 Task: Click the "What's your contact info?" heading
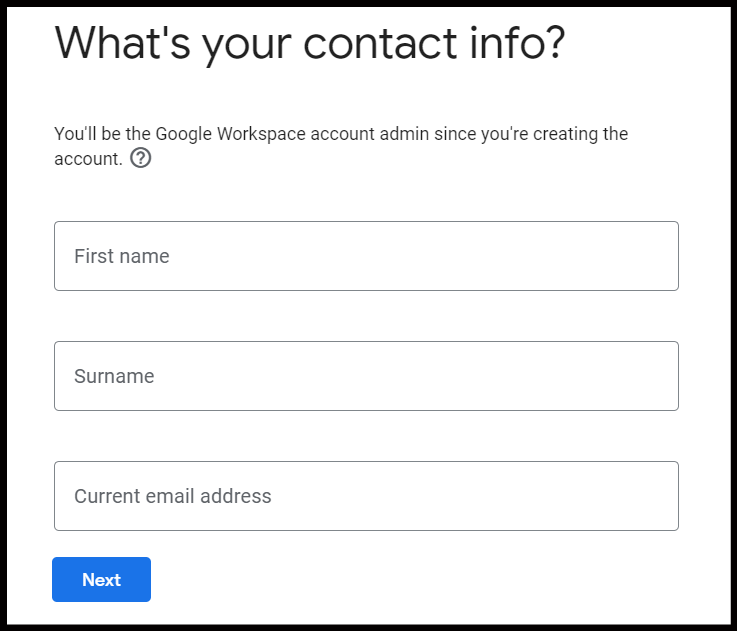310,44
